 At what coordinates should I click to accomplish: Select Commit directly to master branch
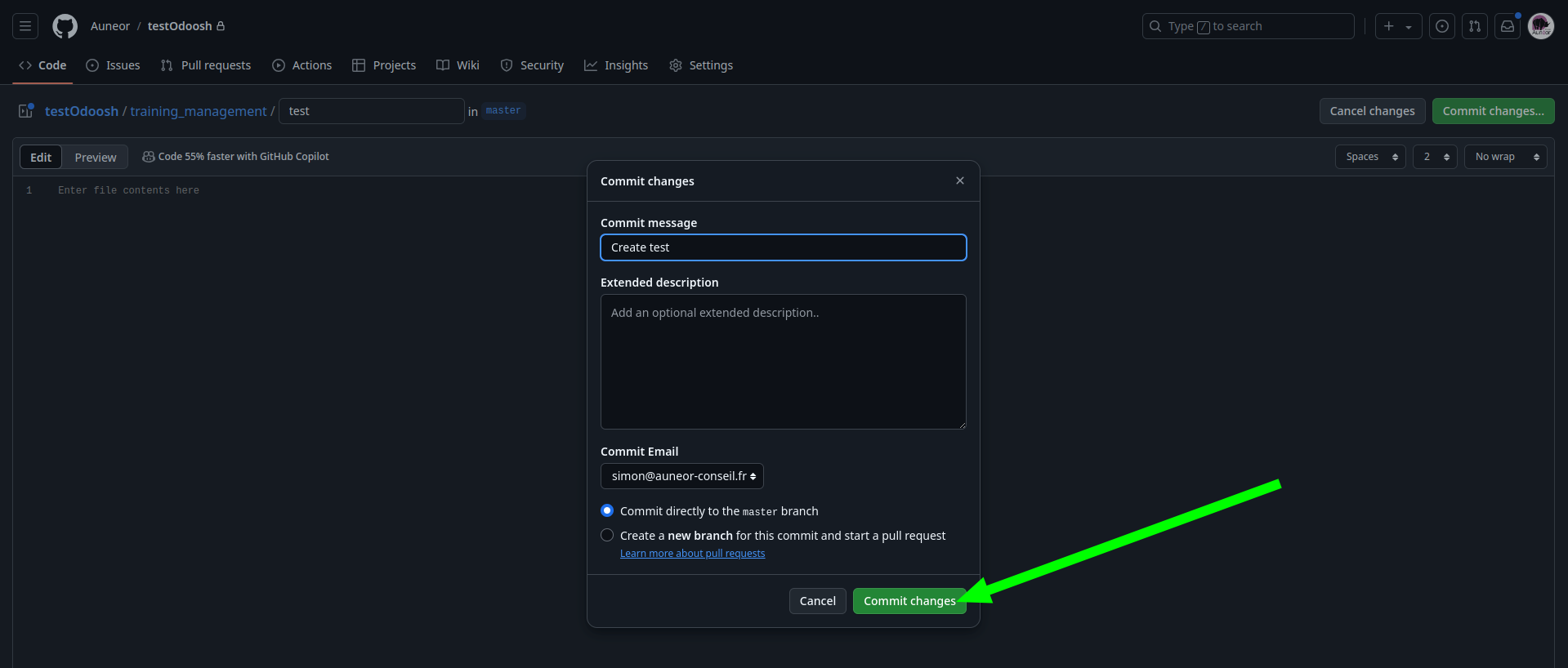coord(607,510)
